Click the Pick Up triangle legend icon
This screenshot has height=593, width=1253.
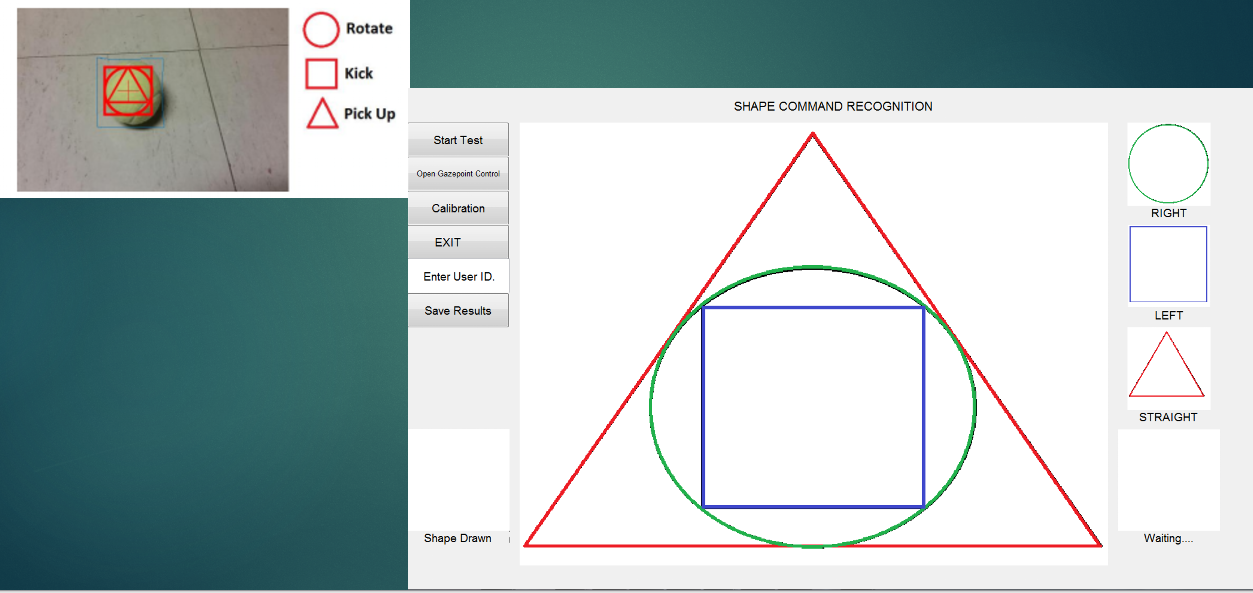pyautogui.click(x=322, y=115)
